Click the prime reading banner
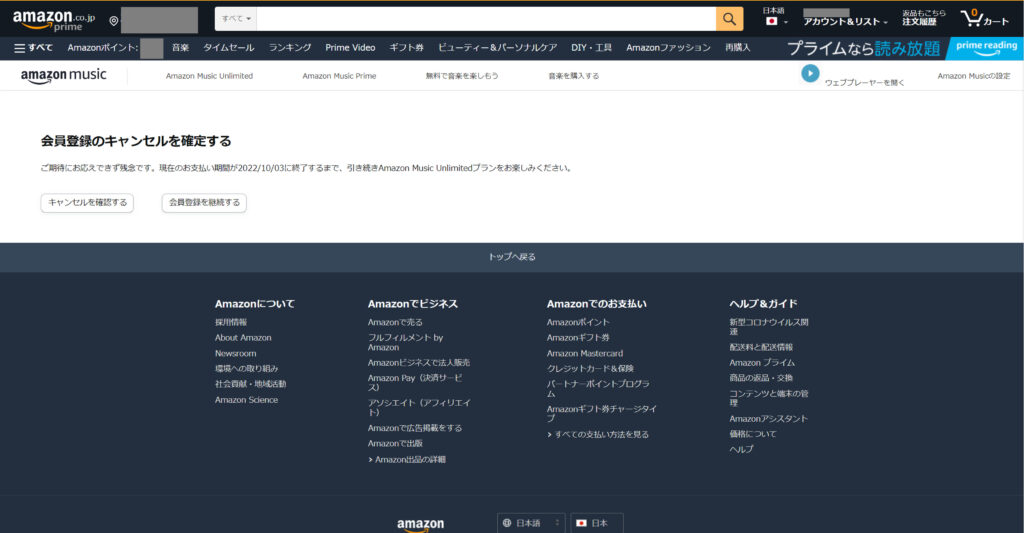This screenshot has width=1024, height=533. click(985, 48)
